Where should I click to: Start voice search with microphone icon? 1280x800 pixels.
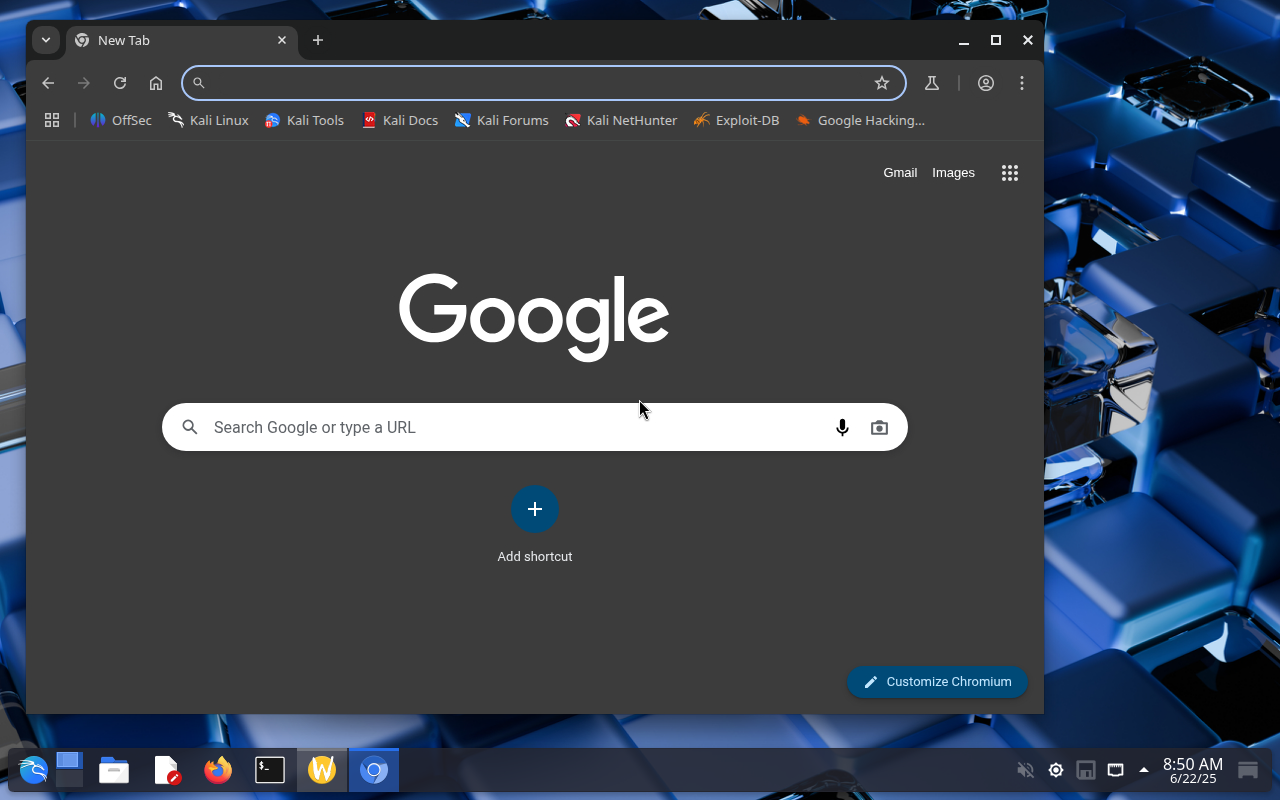click(842, 427)
